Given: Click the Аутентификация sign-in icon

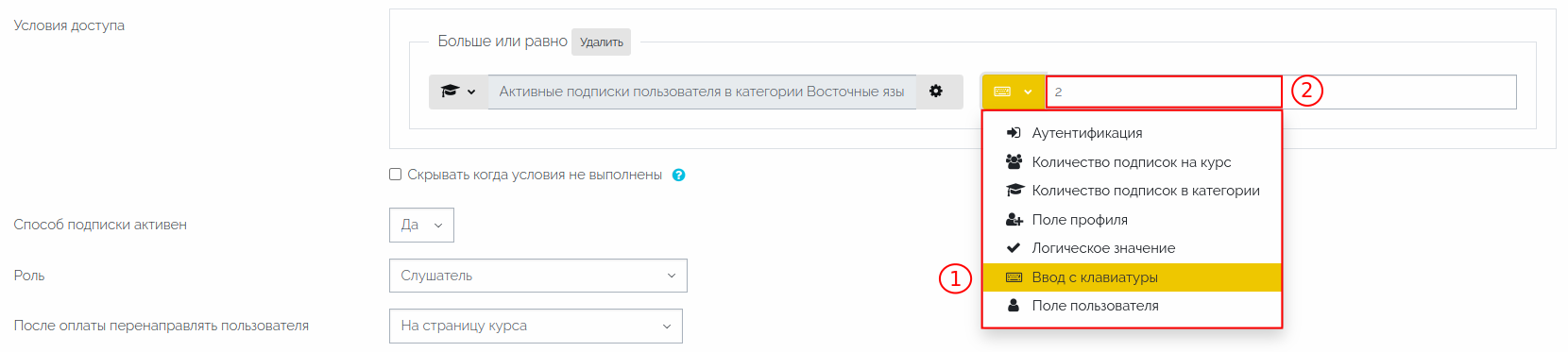Looking at the screenshot, I should pos(1014,133).
